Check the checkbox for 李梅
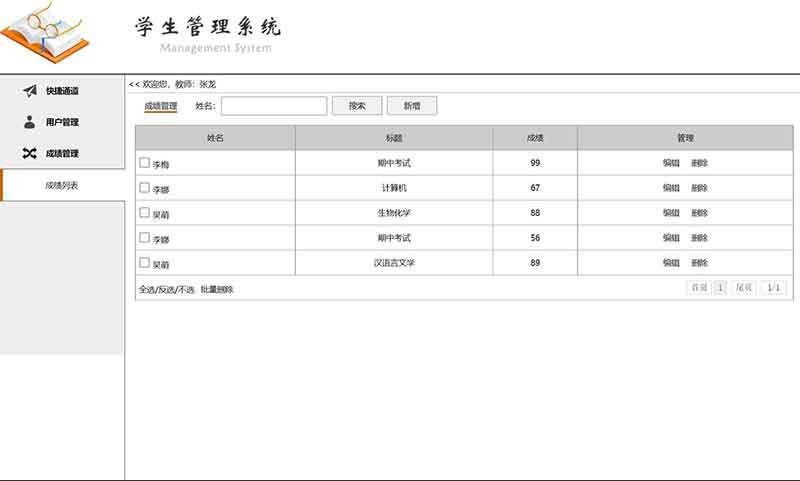This screenshot has height=481, width=800. (x=144, y=162)
